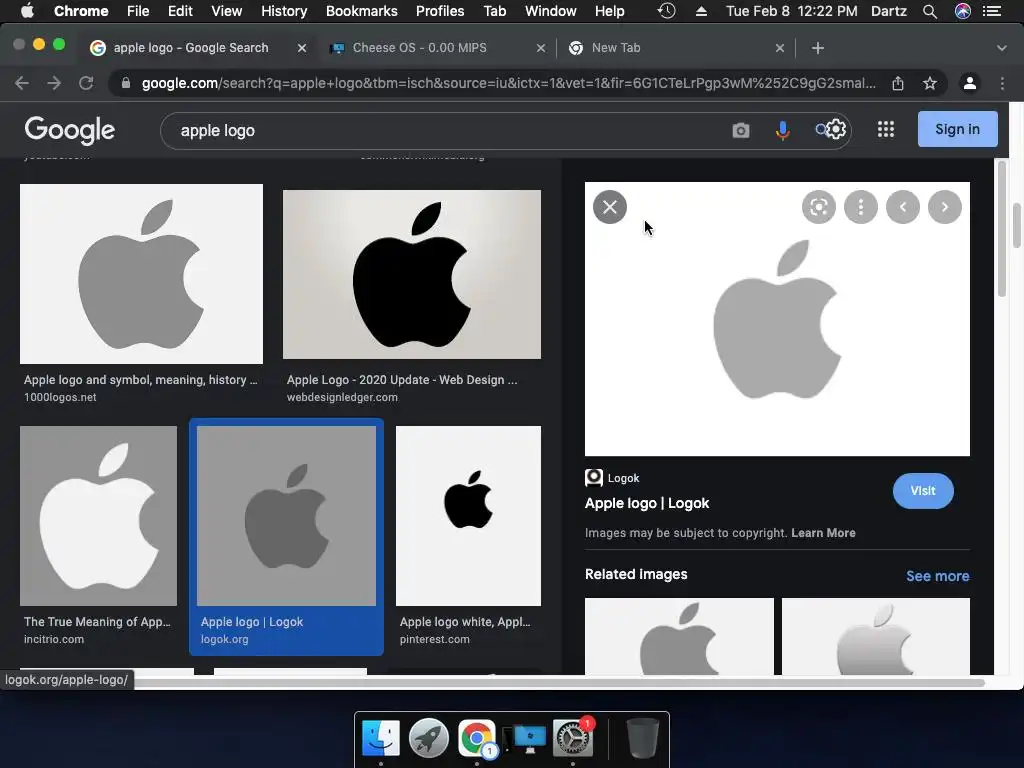Close the Cheese OS tab
This screenshot has width=1024, height=768.
[541, 48]
